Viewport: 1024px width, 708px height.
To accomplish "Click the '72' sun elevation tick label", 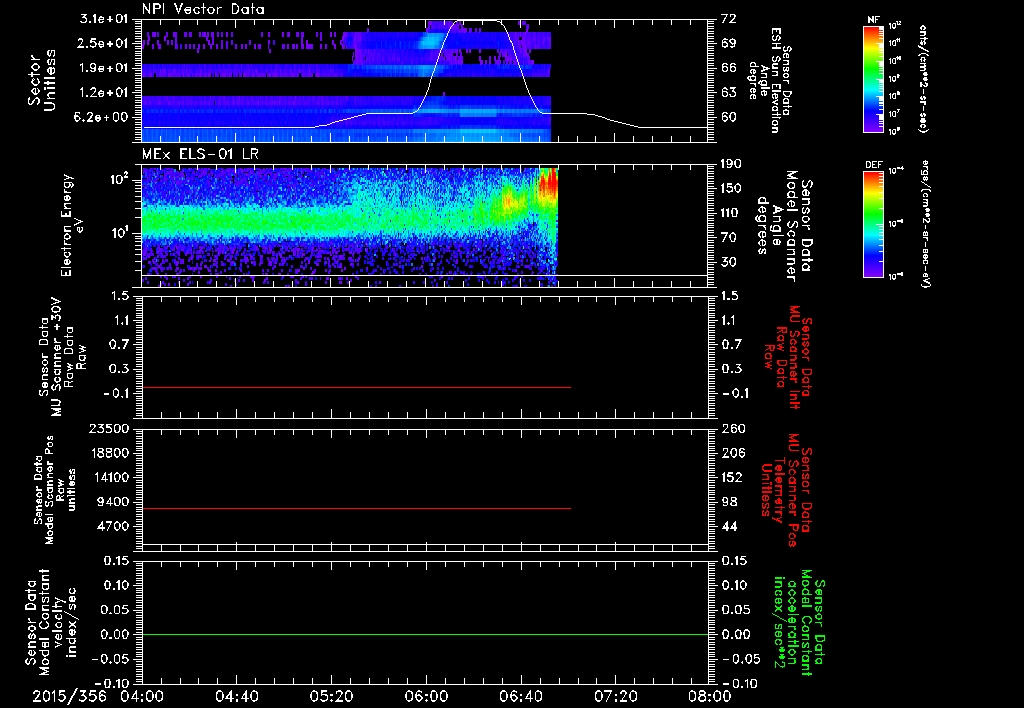I will tap(728, 19).
